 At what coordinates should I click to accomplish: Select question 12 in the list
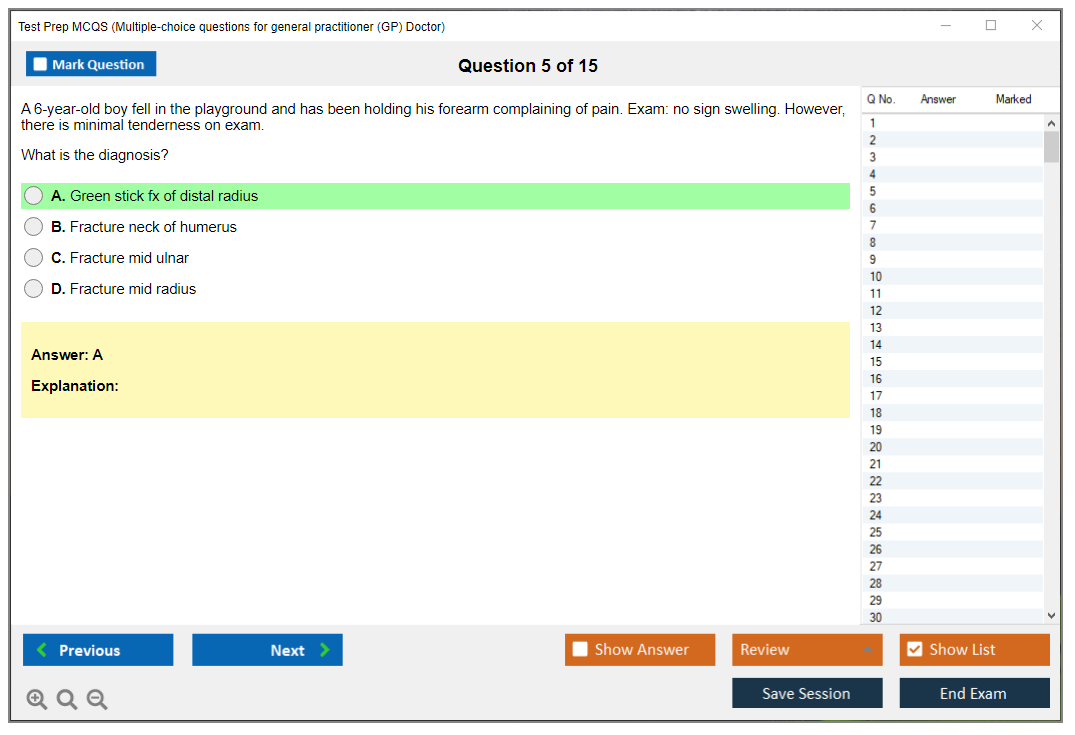coord(876,311)
